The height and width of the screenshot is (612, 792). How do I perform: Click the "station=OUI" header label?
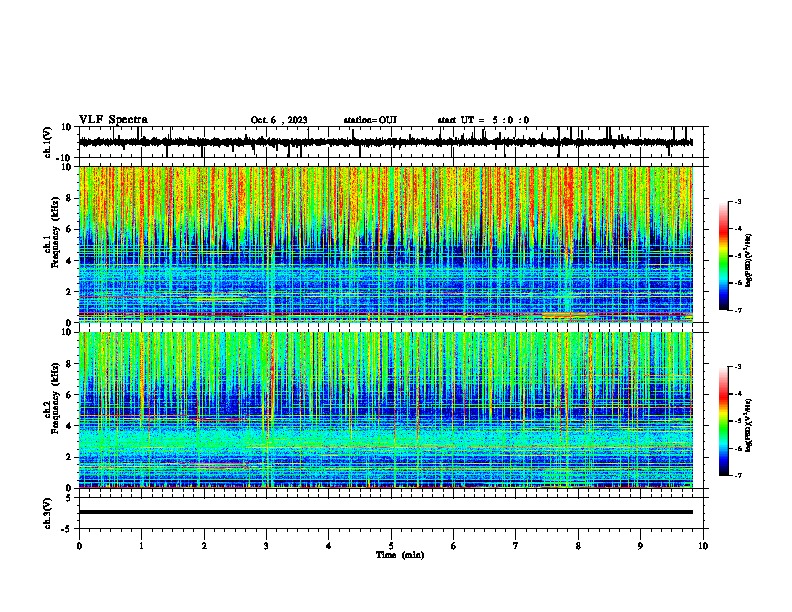(x=370, y=120)
